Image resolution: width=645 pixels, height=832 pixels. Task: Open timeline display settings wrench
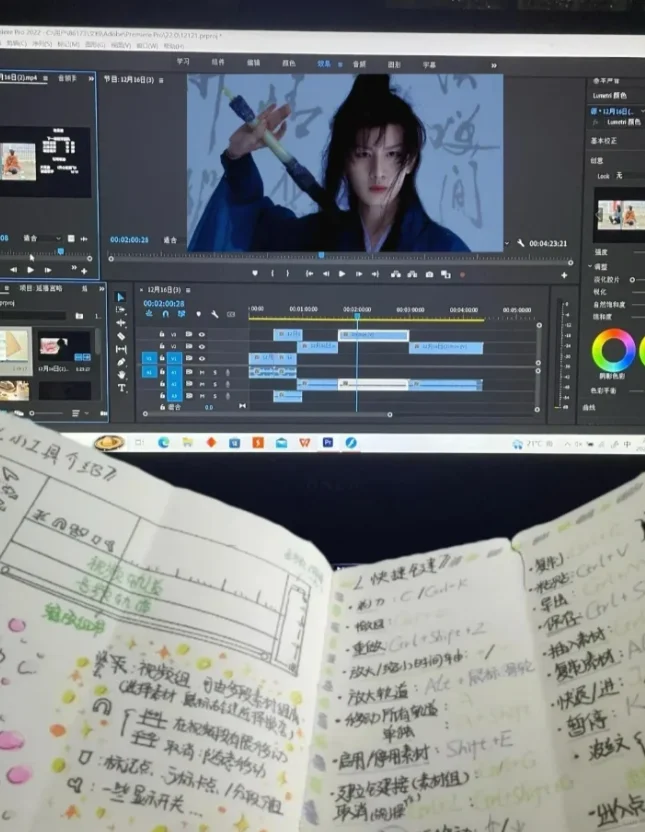pyautogui.click(x=215, y=314)
